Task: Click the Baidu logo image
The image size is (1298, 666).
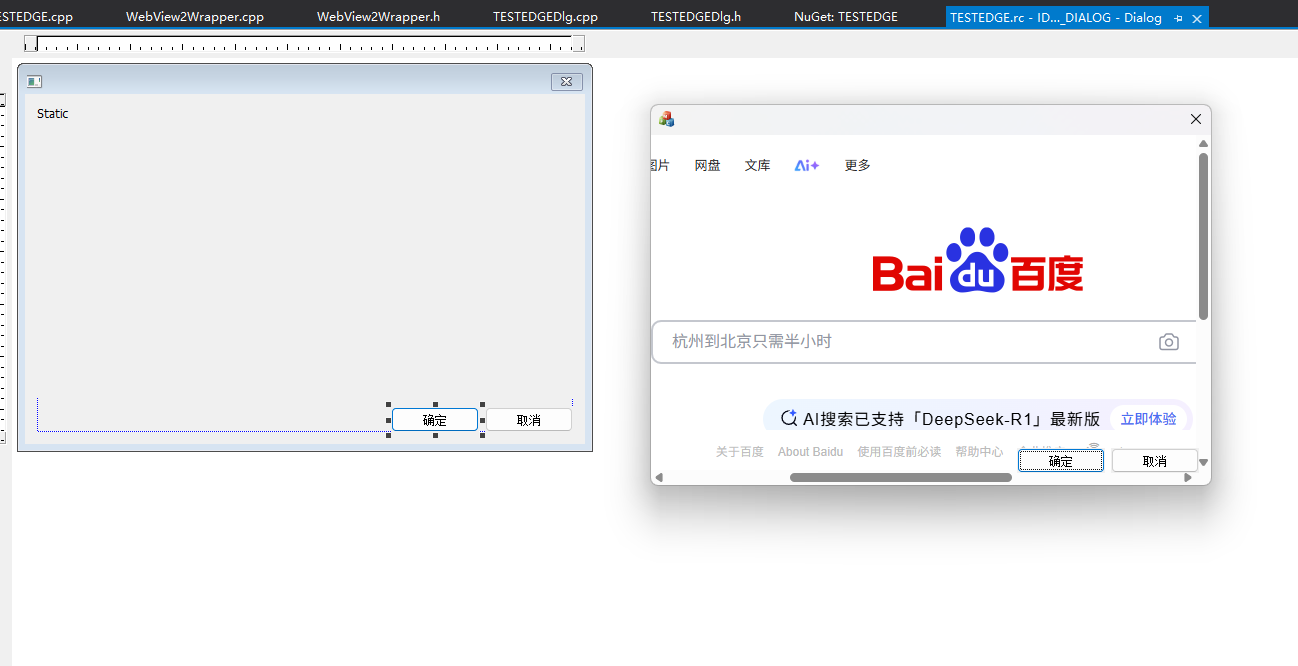Action: click(x=978, y=260)
